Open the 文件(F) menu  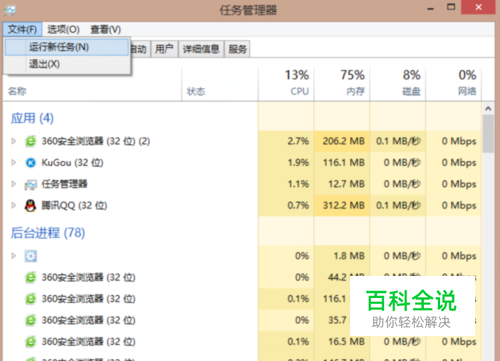(x=22, y=29)
